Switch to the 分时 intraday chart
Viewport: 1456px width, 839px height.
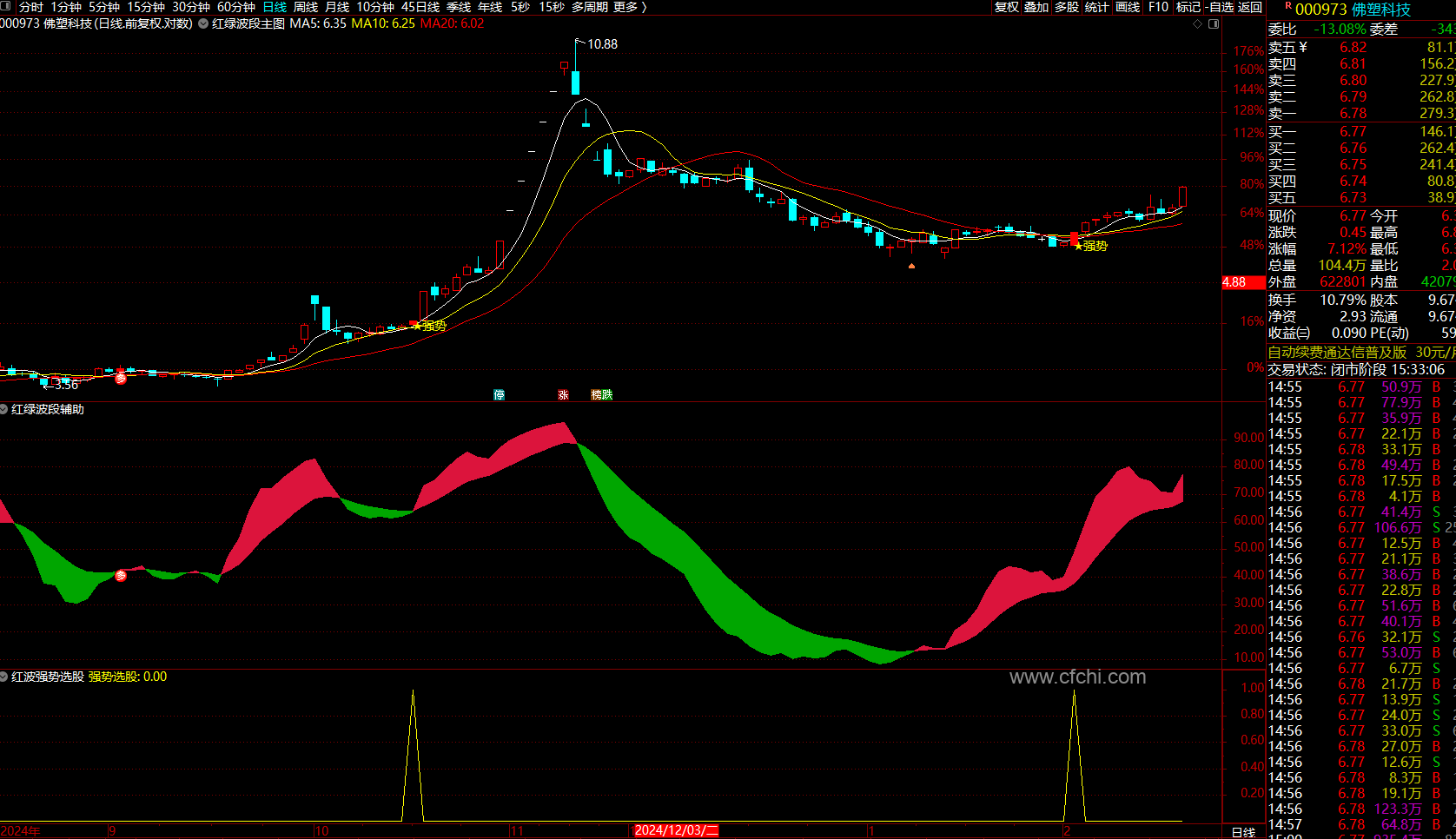pyautogui.click(x=31, y=7)
